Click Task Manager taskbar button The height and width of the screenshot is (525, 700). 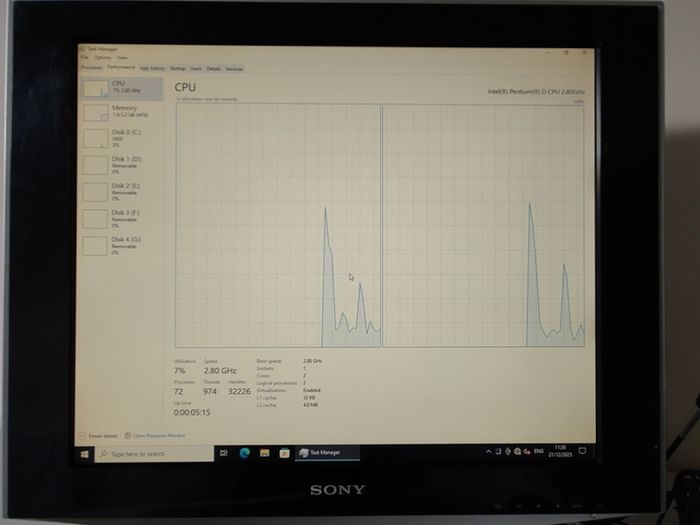pos(327,453)
